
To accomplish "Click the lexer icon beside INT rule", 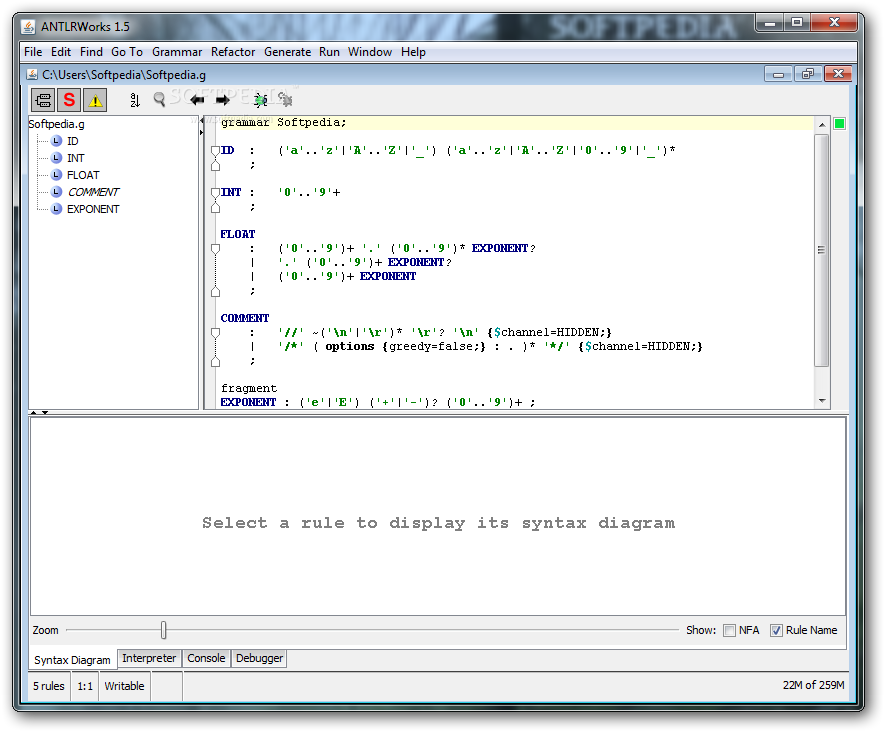I will pyautogui.click(x=56, y=157).
